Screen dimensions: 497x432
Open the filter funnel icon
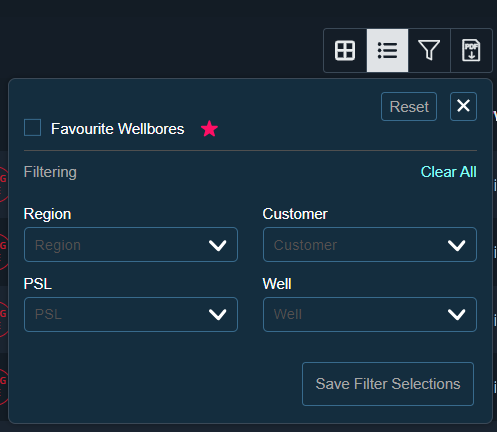click(429, 50)
